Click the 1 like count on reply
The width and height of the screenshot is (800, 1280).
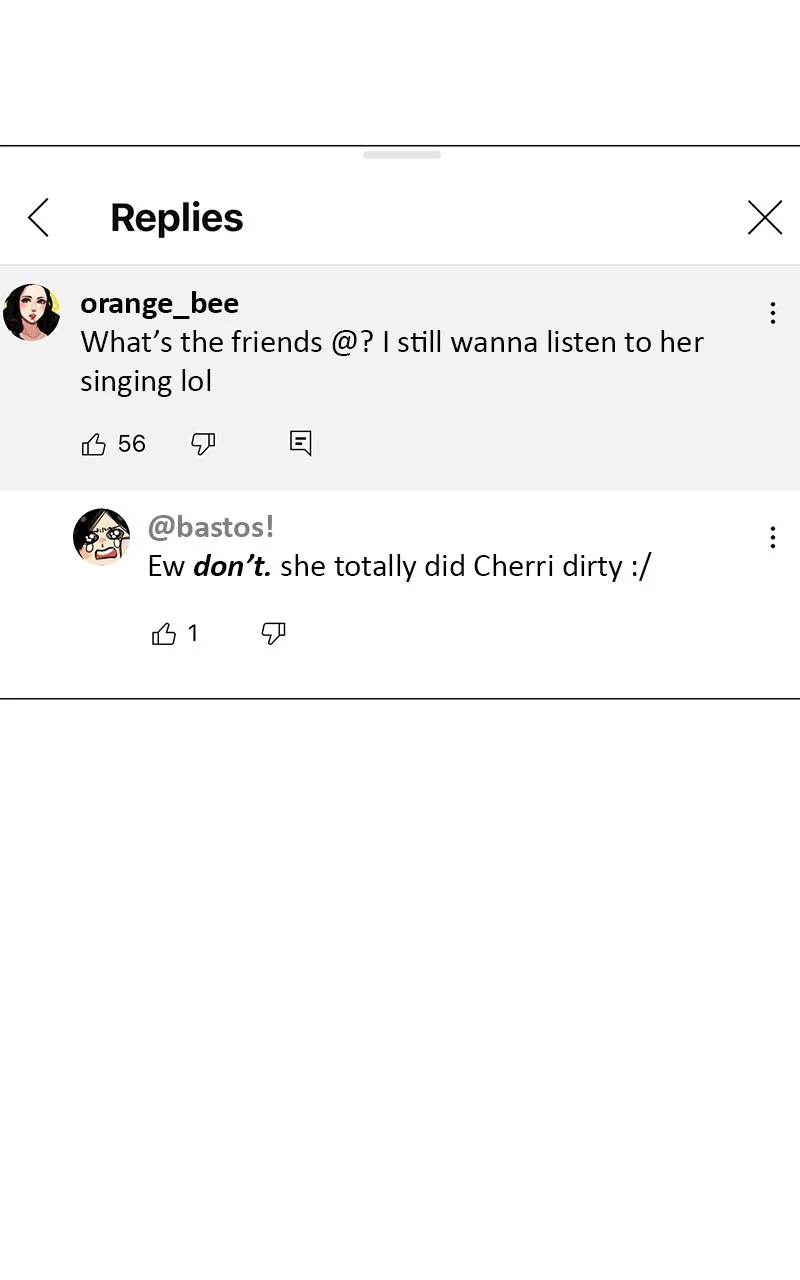(x=193, y=633)
